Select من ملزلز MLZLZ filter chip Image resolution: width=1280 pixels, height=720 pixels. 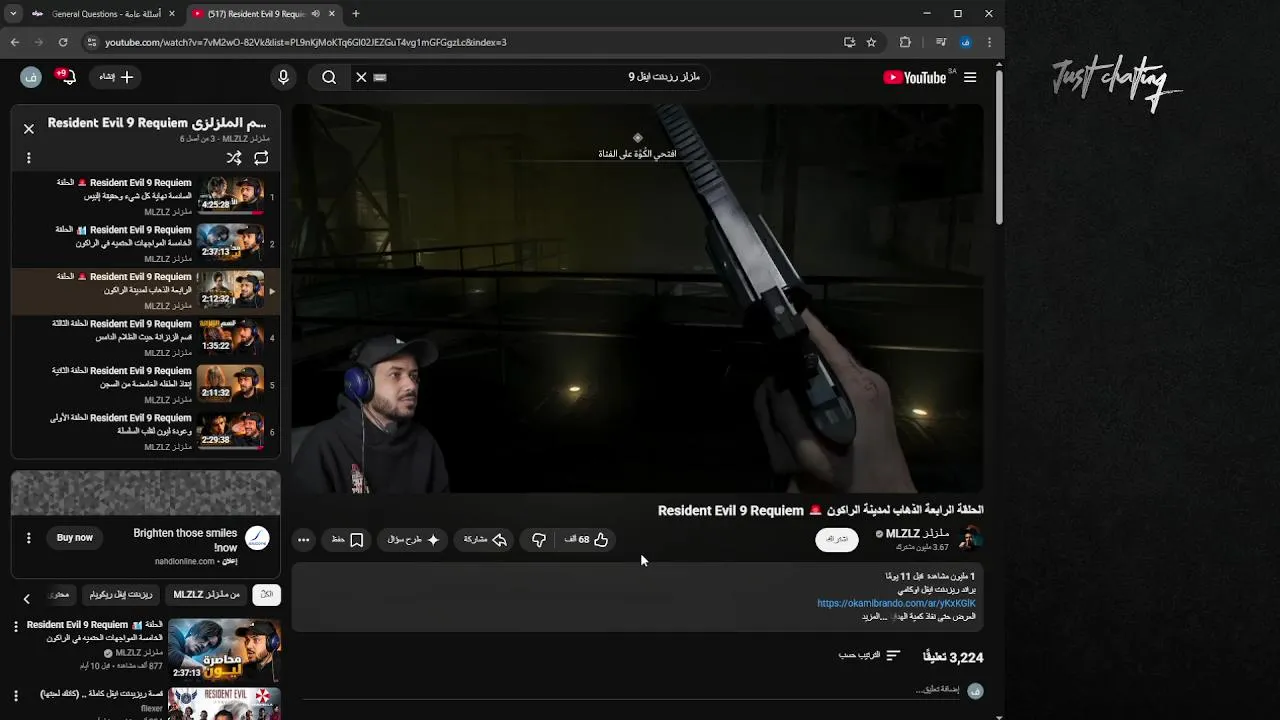[x=207, y=595]
